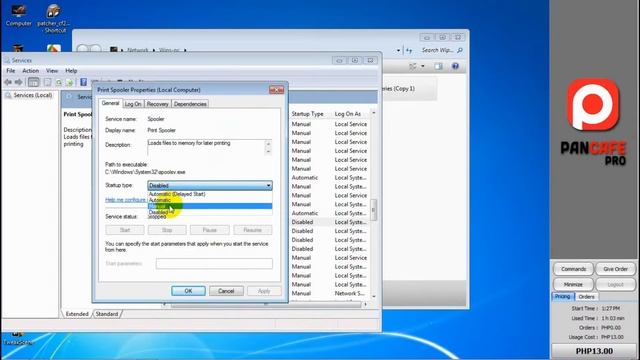Viewport: 640px width, 360px height.
Task: Open Explorer address bar history dropdown
Action: click(x=398, y=51)
